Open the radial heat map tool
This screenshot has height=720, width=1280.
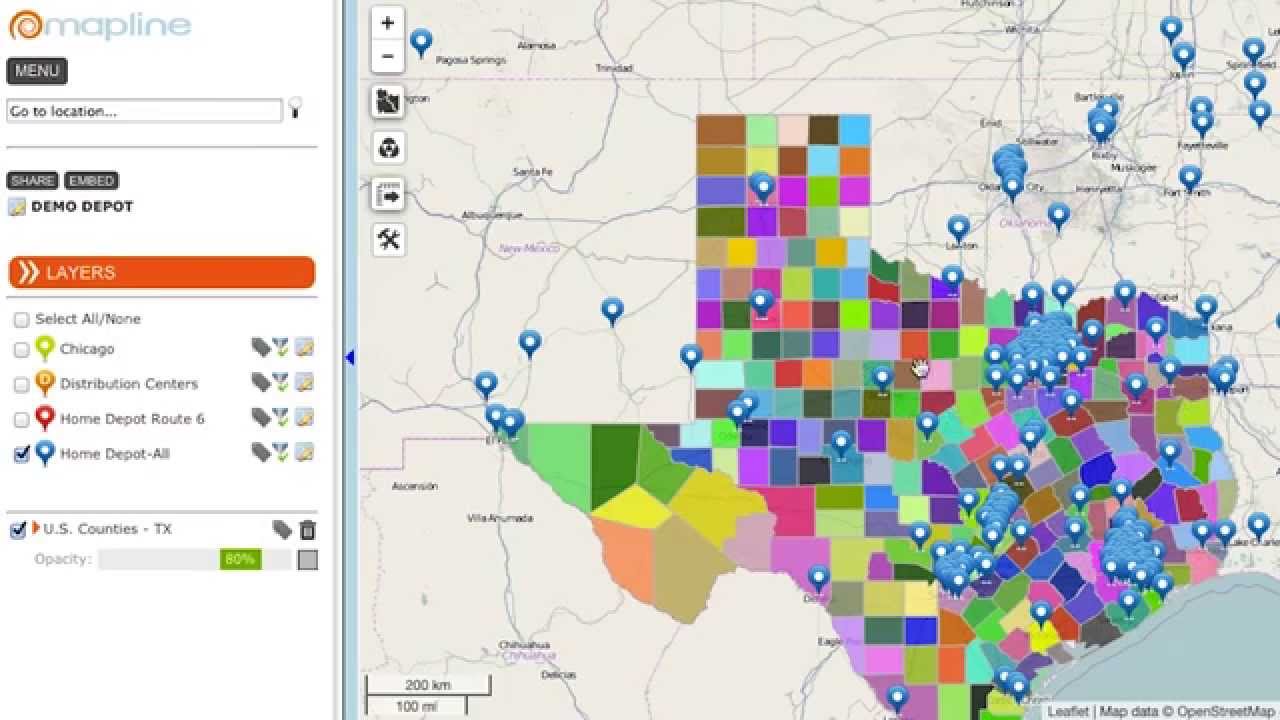click(x=388, y=148)
